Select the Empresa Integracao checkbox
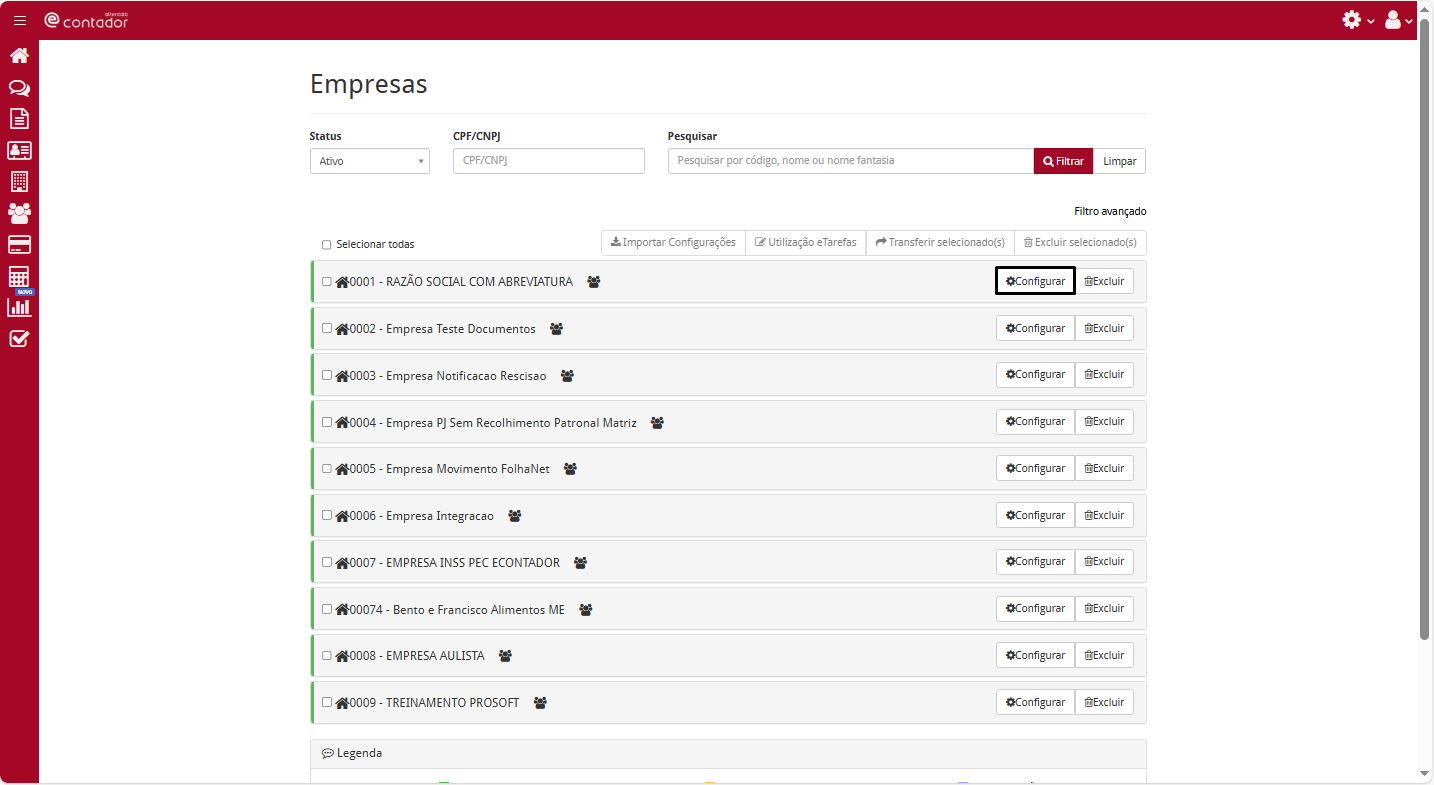Screen dimensions: 1434x785 (326, 515)
